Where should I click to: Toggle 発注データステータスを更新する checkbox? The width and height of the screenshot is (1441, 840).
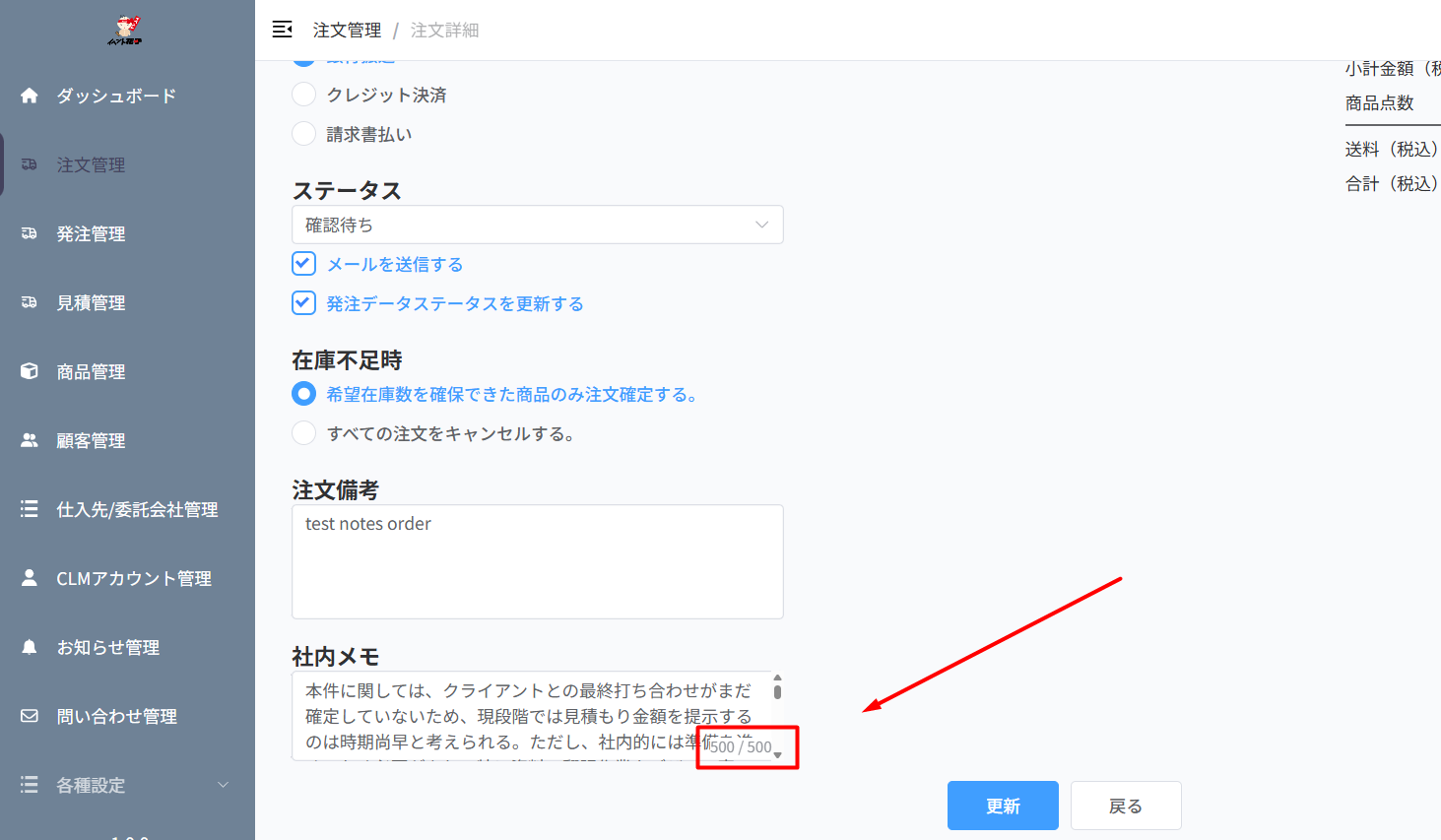coord(303,303)
